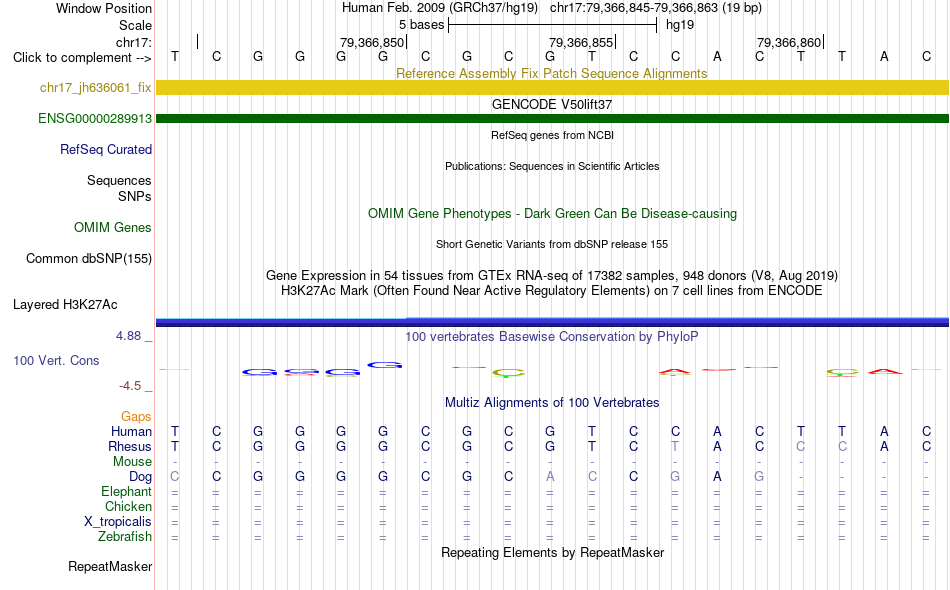Viewport: 950px width, 590px height.
Task: Click the Human Feb. 2009 (GRCh37/hg19) assembly text
Action: point(440,8)
